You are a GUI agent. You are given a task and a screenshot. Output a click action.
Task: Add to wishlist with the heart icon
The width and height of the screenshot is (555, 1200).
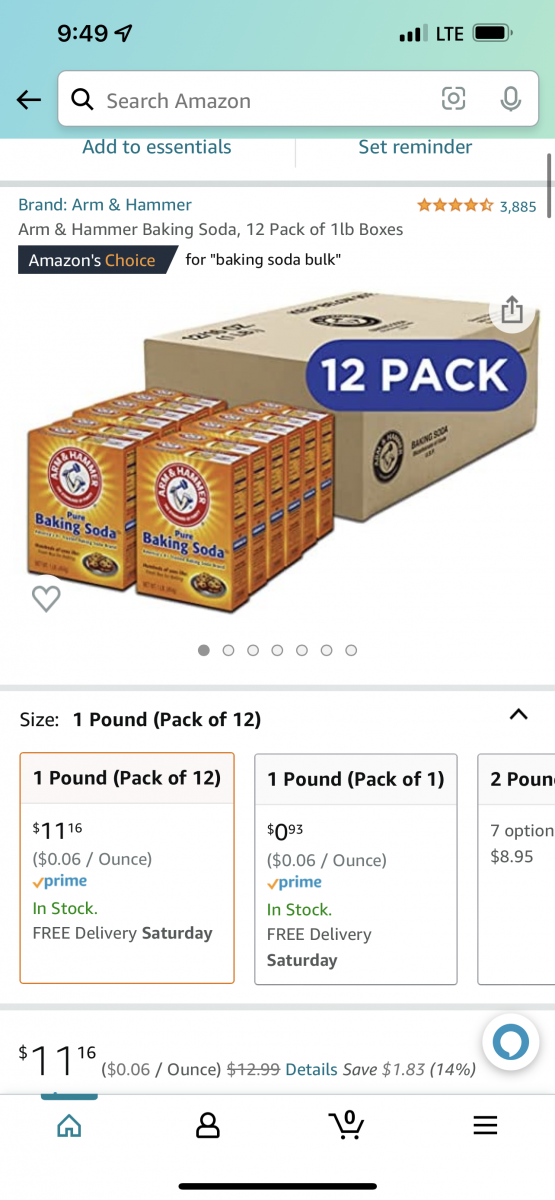click(46, 598)
